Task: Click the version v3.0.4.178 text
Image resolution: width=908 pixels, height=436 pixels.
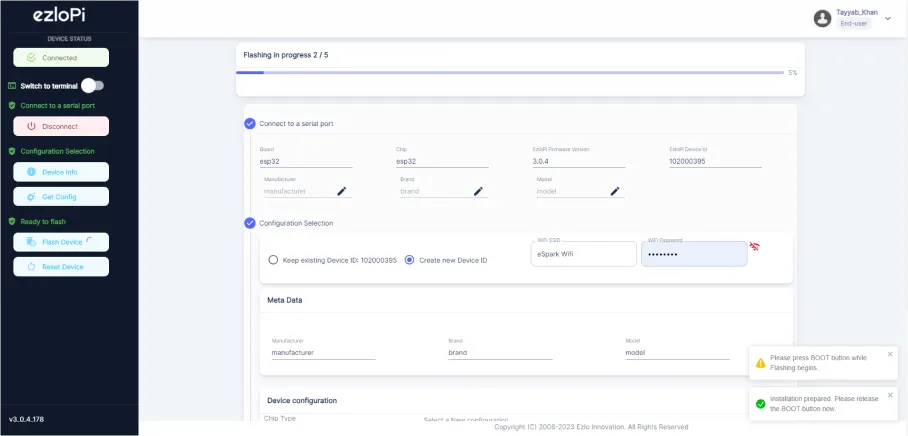Action: click(26, 419)
